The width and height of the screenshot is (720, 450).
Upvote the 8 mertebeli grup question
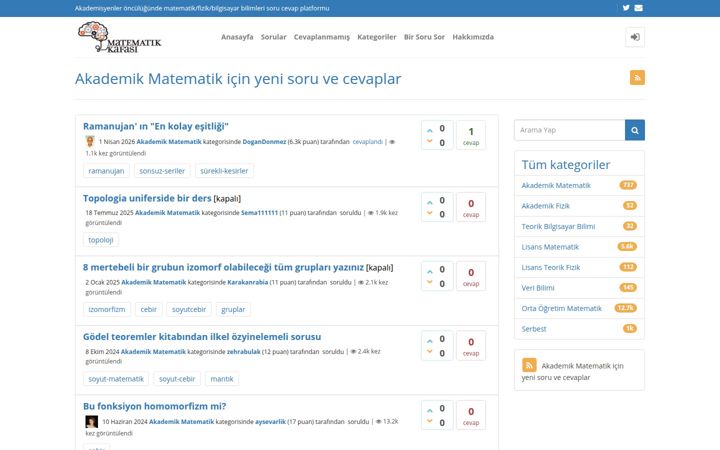pos(429,271)
